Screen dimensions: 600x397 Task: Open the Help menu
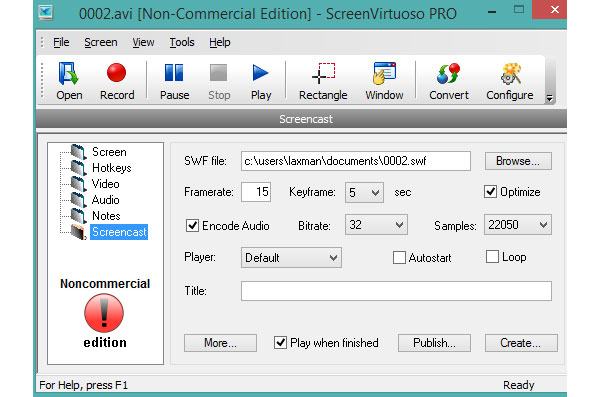click(220, 42)
